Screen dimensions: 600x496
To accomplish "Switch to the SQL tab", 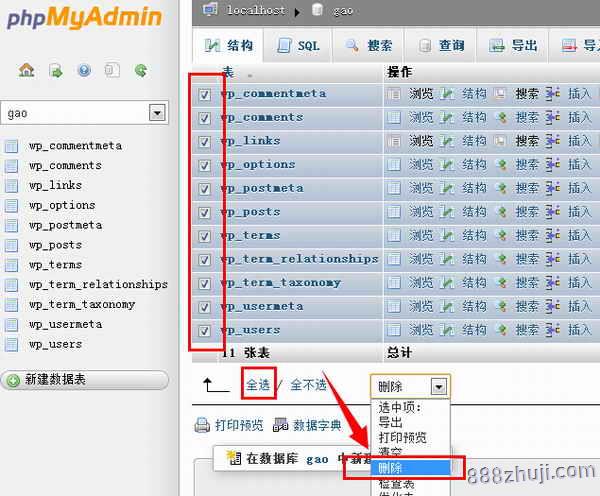I will click(298, 46).
